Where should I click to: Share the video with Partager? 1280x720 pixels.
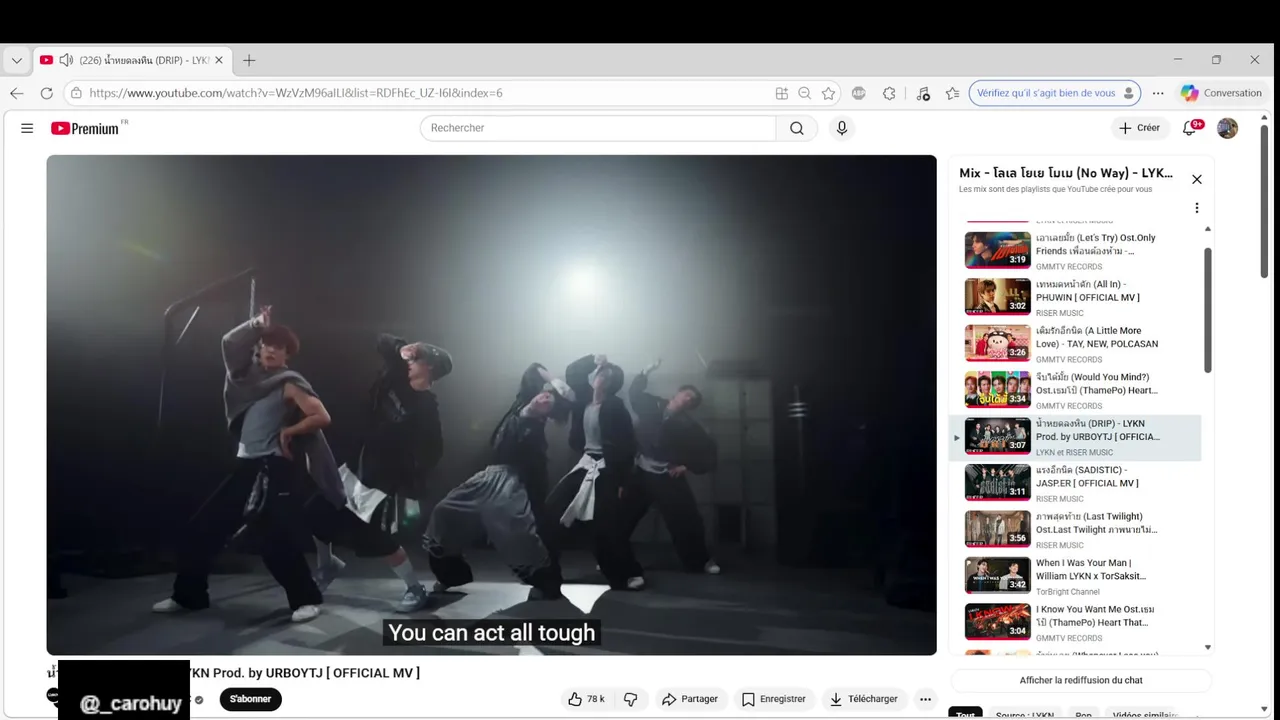pos(690,699)
